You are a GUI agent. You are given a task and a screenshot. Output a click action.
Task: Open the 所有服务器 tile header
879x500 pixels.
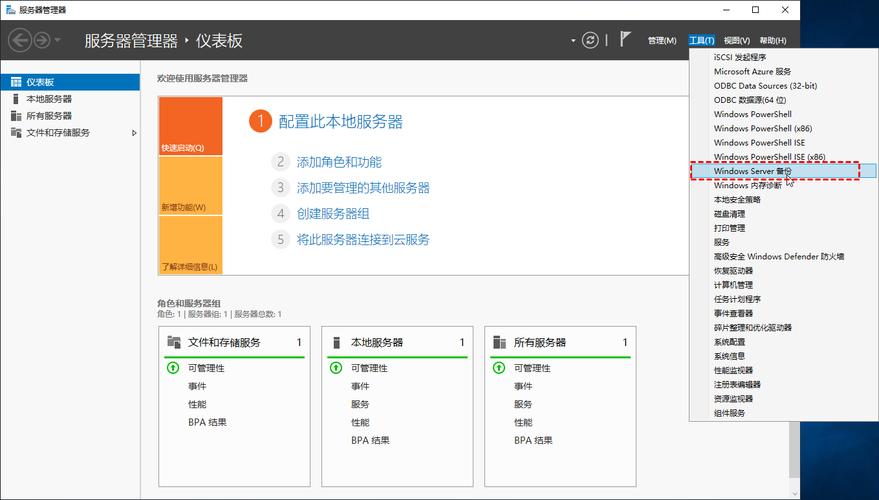[561, 342]
